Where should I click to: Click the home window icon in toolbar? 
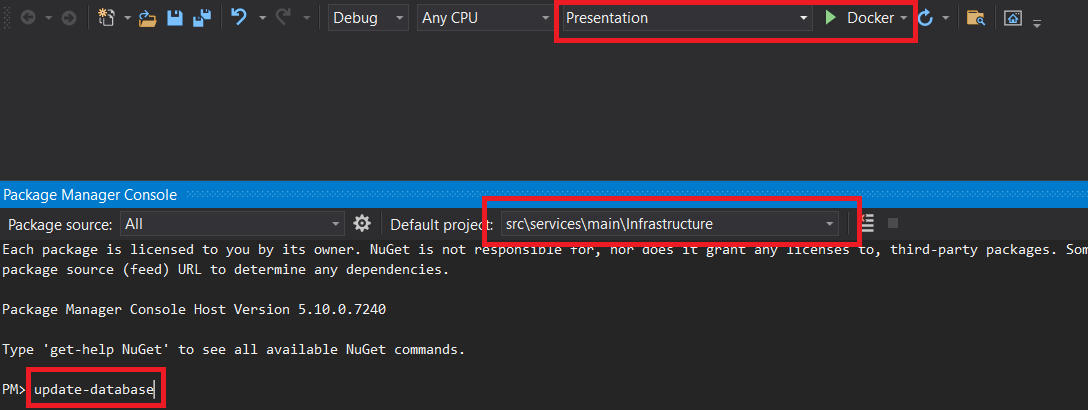(x=1013, y=18)
